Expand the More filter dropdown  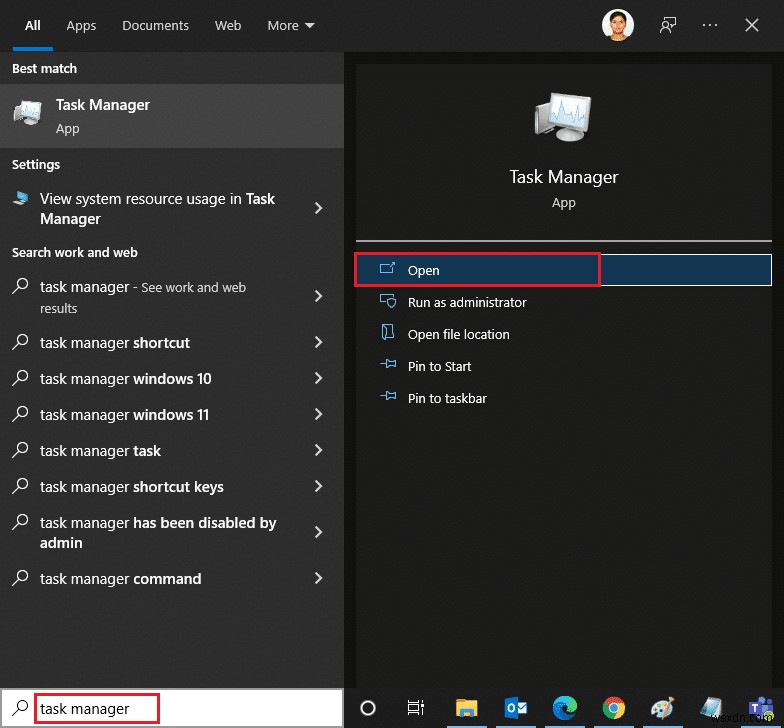(x=291, y=25)
